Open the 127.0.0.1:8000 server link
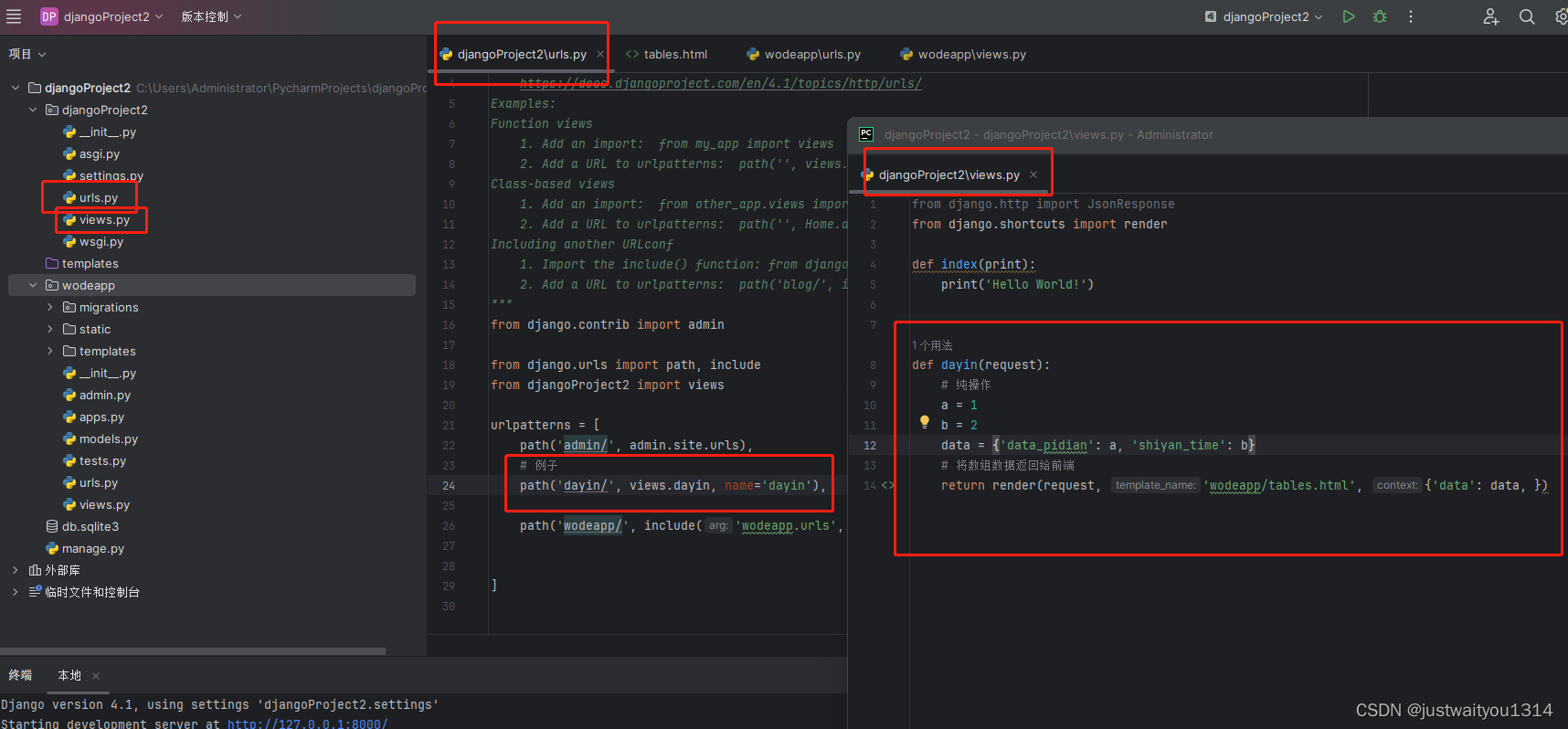The width and height of the screenshot is (1568, 729). (x=307, y=724)
